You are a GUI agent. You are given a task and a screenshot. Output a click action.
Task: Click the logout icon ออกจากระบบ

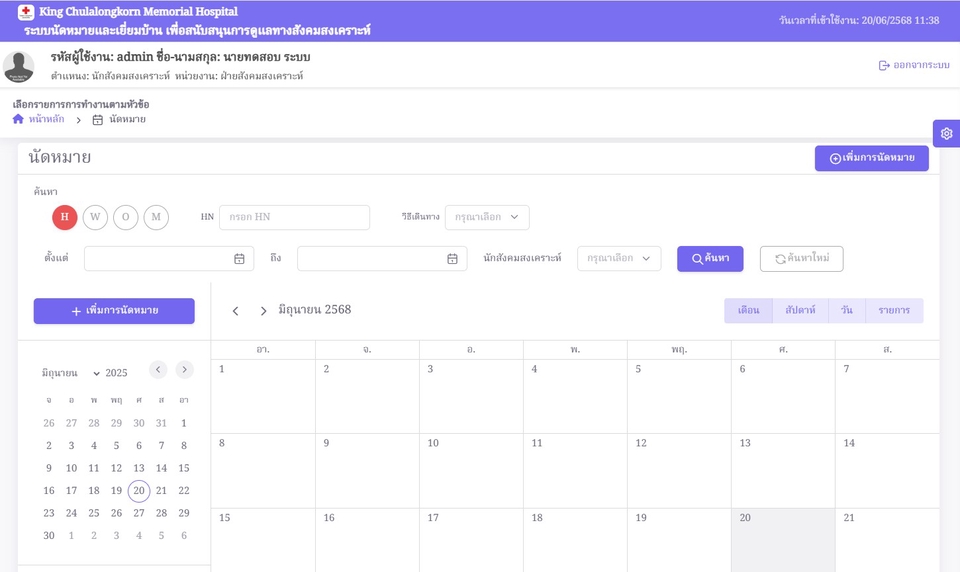tap(883, 65)
